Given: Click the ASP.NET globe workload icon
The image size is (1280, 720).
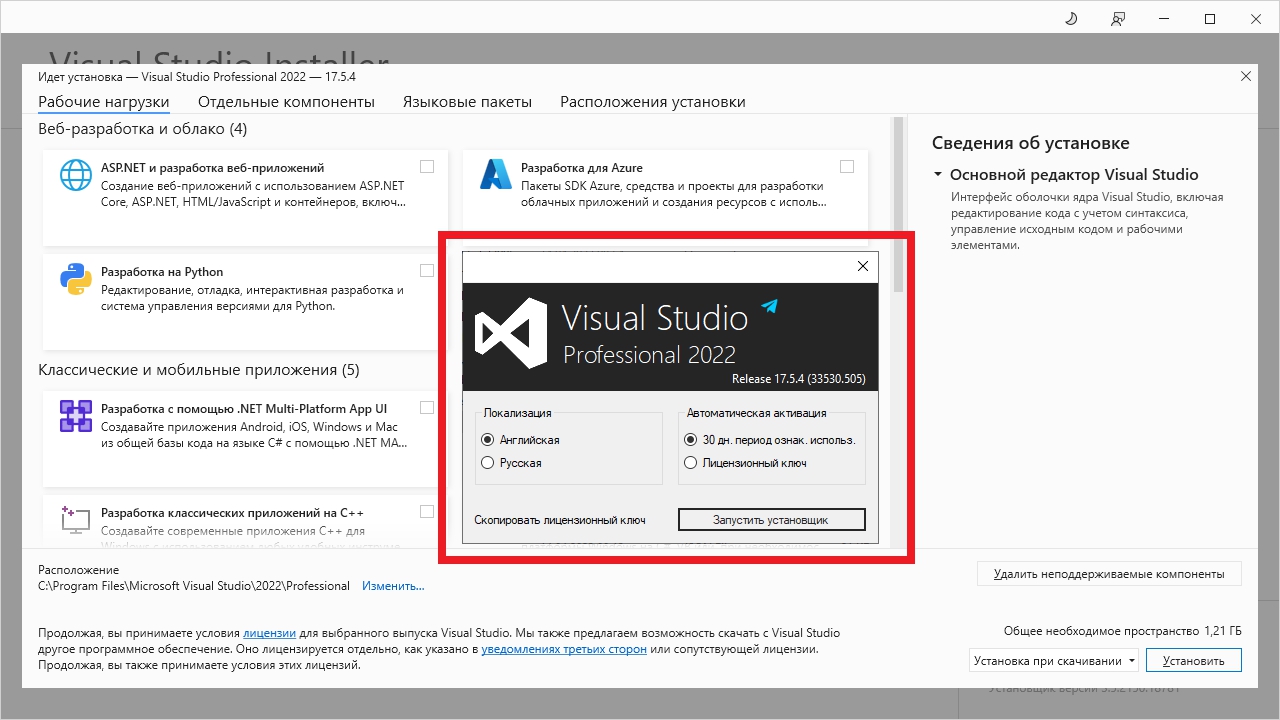Looking at the screenshot, I should coord(76,174).
